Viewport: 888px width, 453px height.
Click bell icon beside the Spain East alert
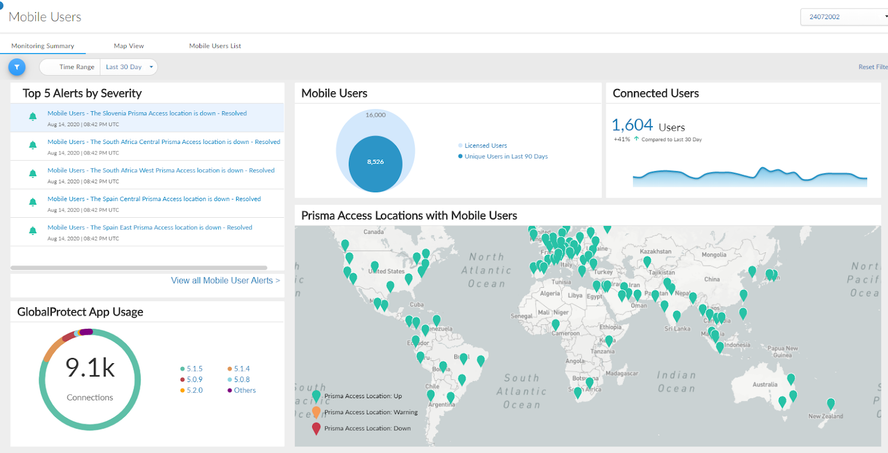pos(33,231)
